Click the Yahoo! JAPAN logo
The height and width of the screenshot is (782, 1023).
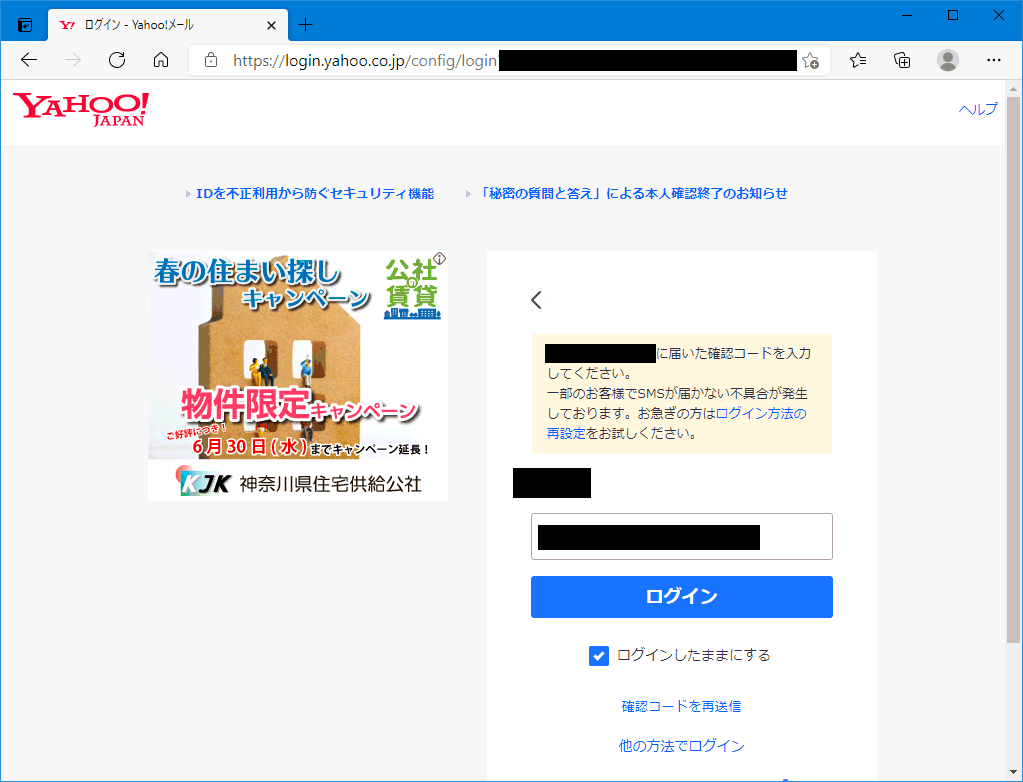point(81,108)
